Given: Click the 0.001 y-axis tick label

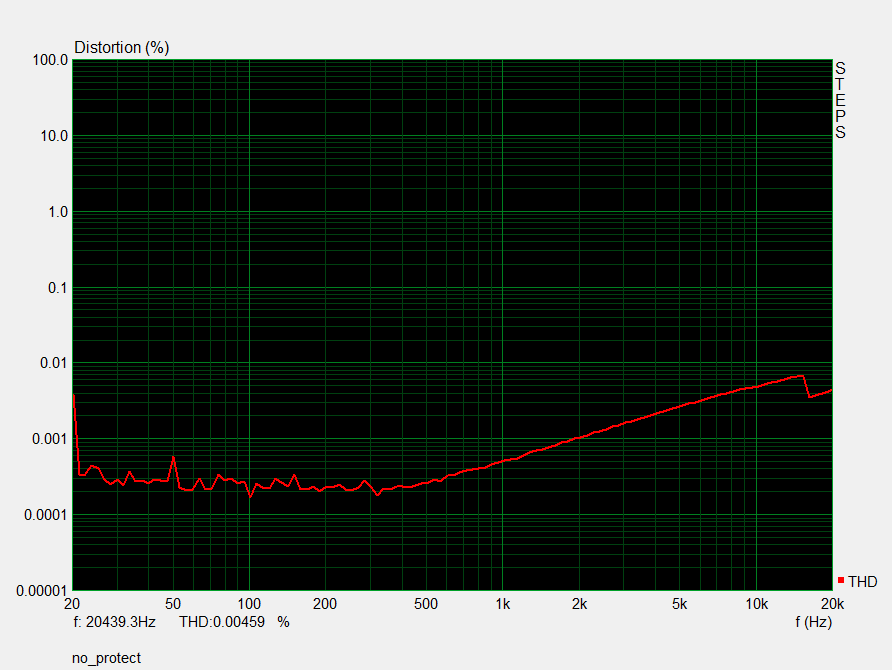Looking at the screenshot, I should coord(50,439).
